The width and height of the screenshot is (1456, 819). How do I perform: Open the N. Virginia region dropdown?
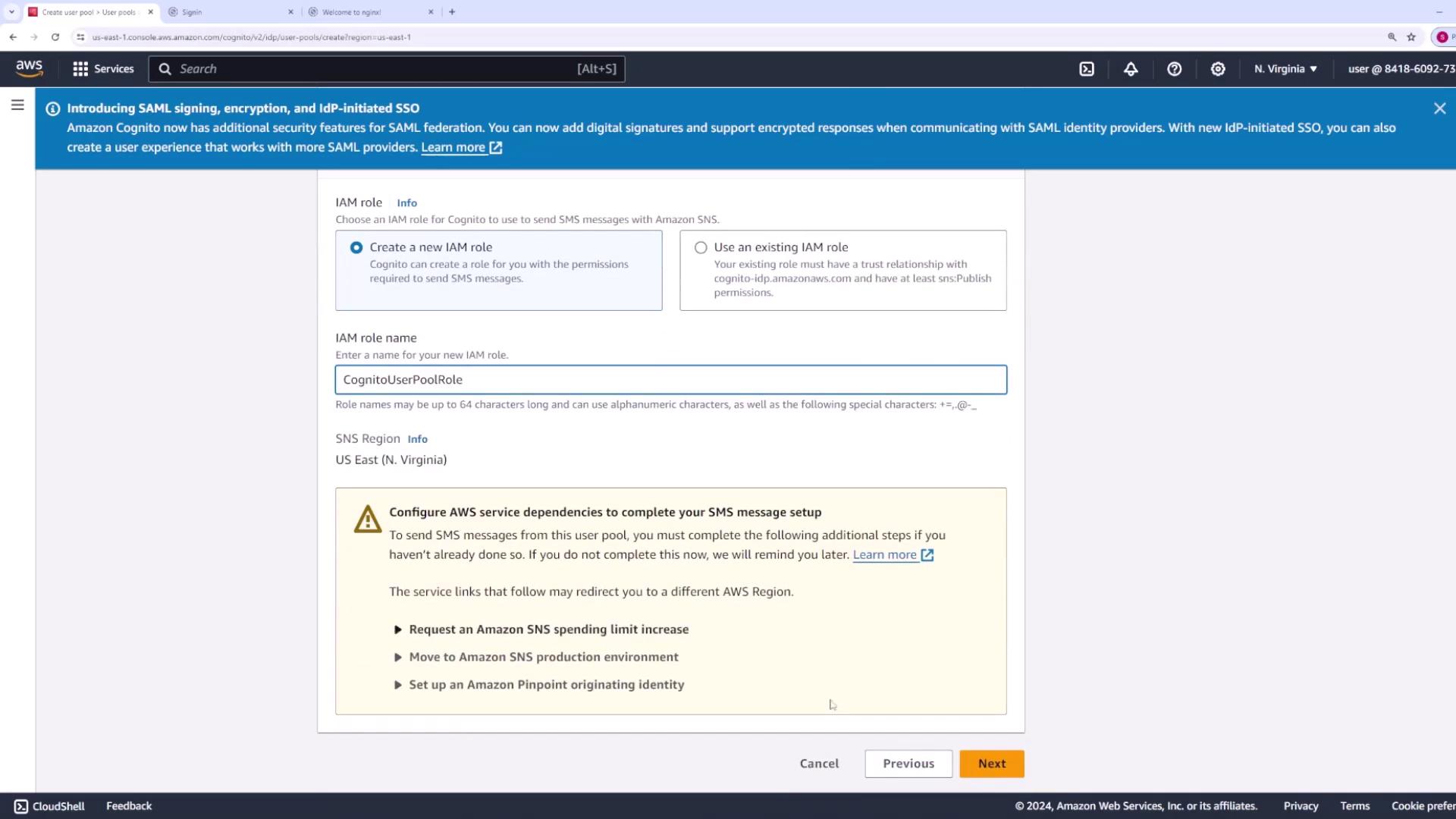(x=1285, y=69)
